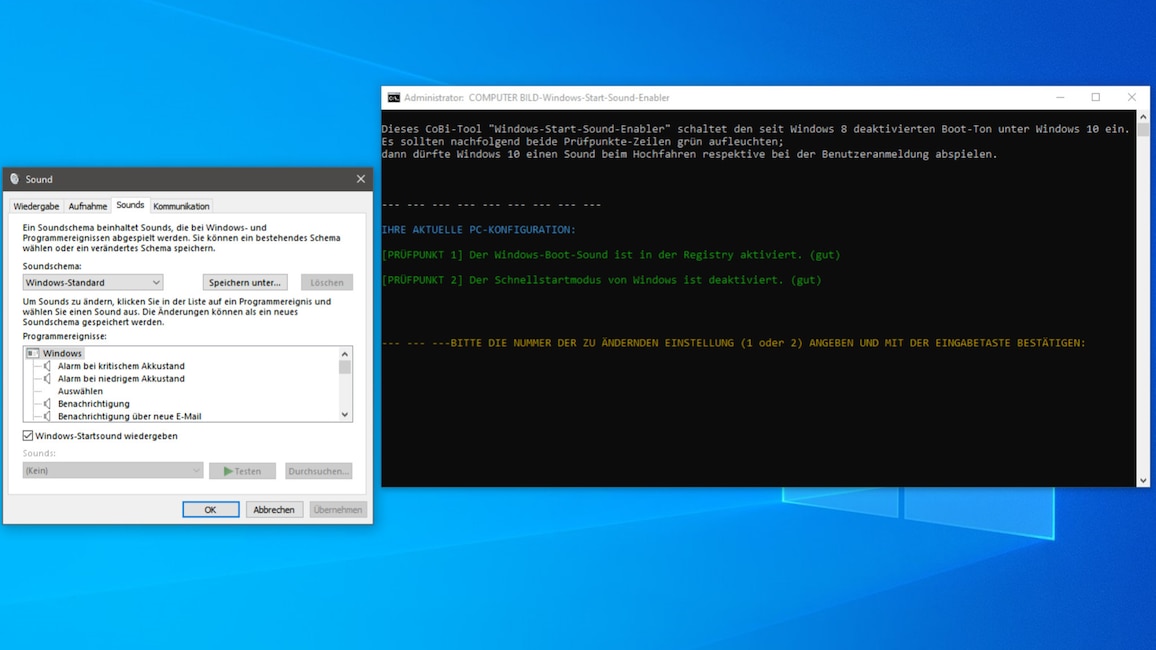
Task: Click the event list scroll up arrow
Action: point(344,354)
